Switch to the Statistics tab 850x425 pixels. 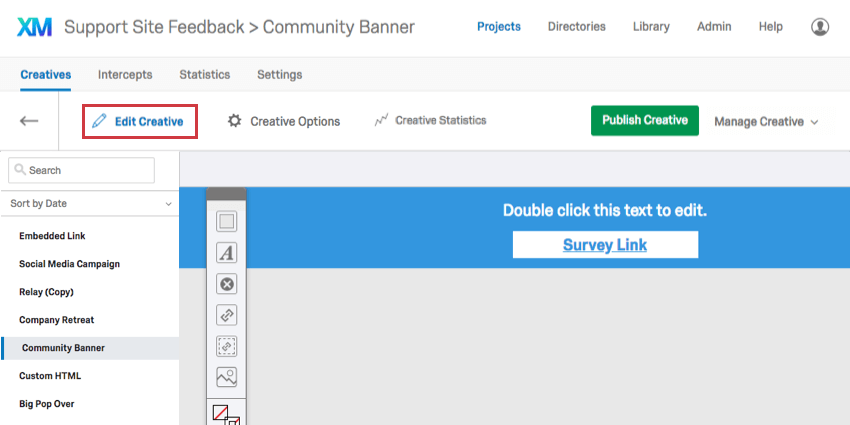(205, 74)
